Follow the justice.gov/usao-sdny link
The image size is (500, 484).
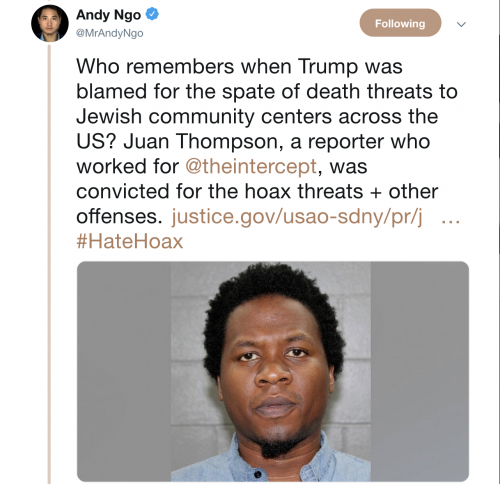click(x=297, y=216)
